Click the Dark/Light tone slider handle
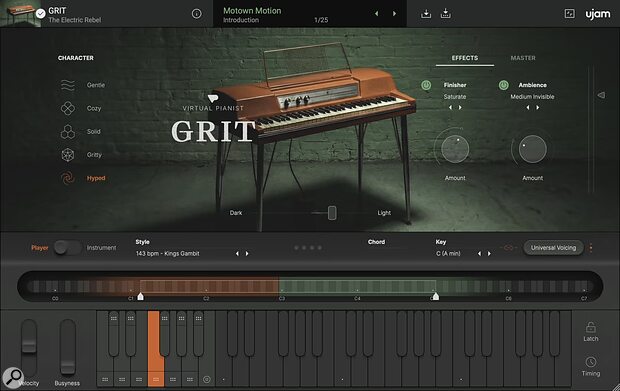The width and height of the screenshot is (620, 391). click(x=332, y=213)
